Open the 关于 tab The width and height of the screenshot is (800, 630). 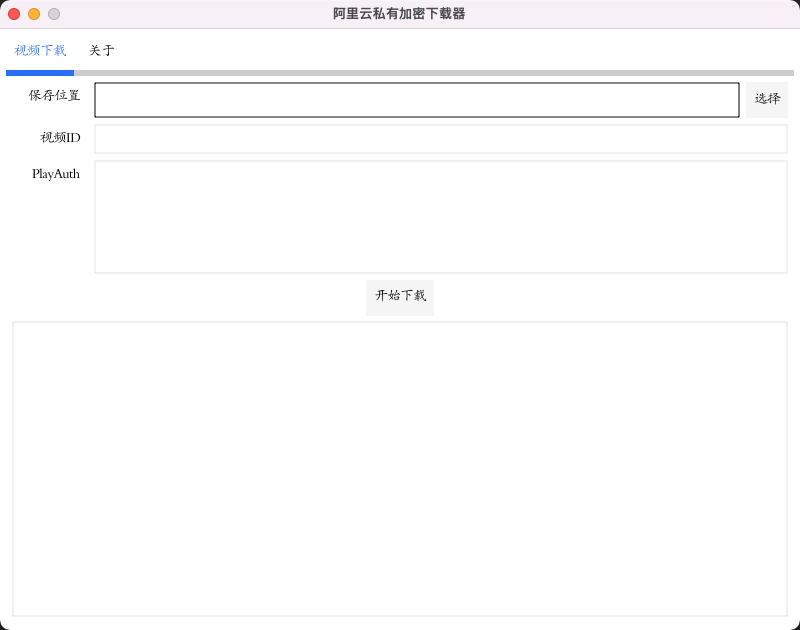[x=102, y=51]
